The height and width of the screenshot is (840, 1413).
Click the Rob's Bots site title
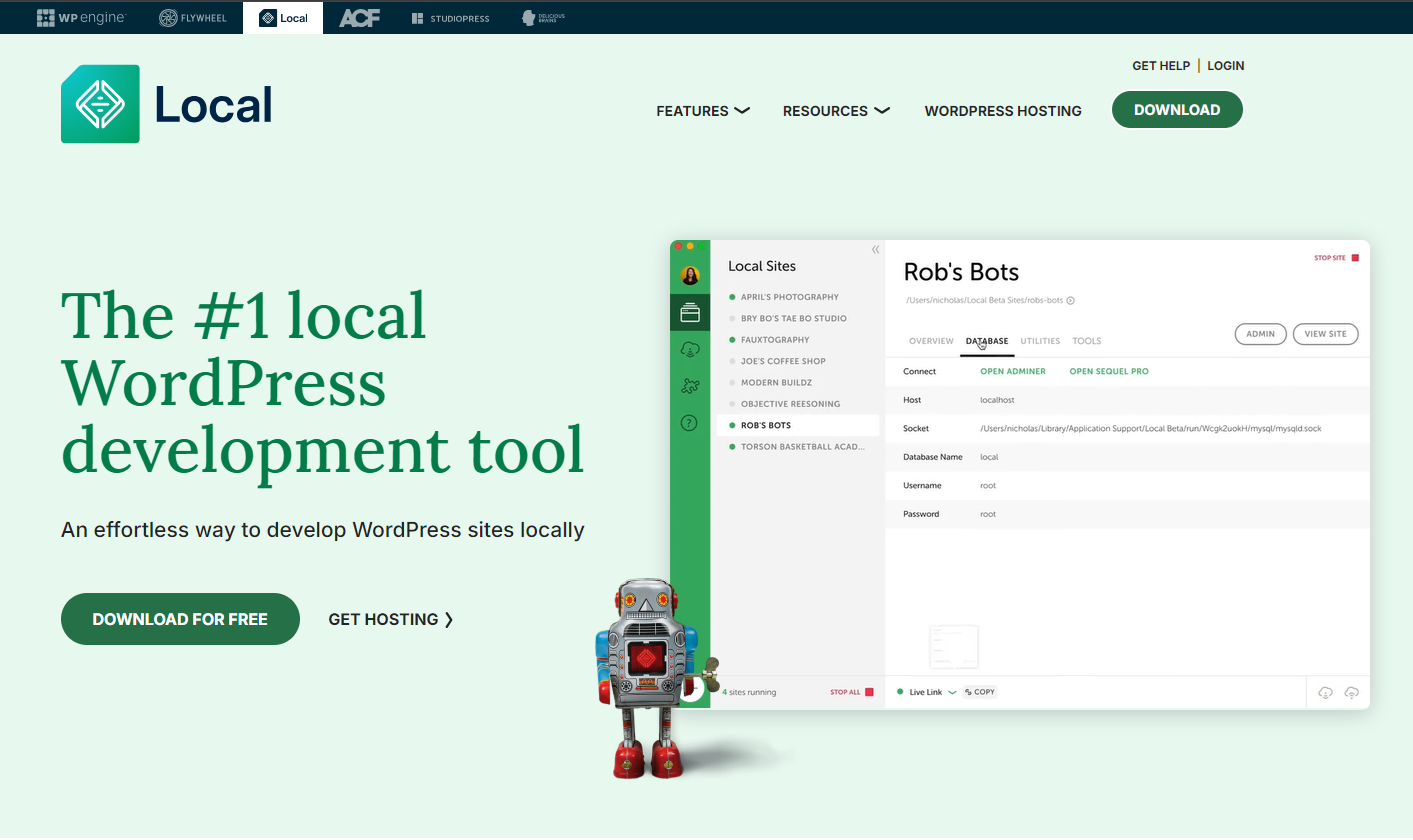961,272
